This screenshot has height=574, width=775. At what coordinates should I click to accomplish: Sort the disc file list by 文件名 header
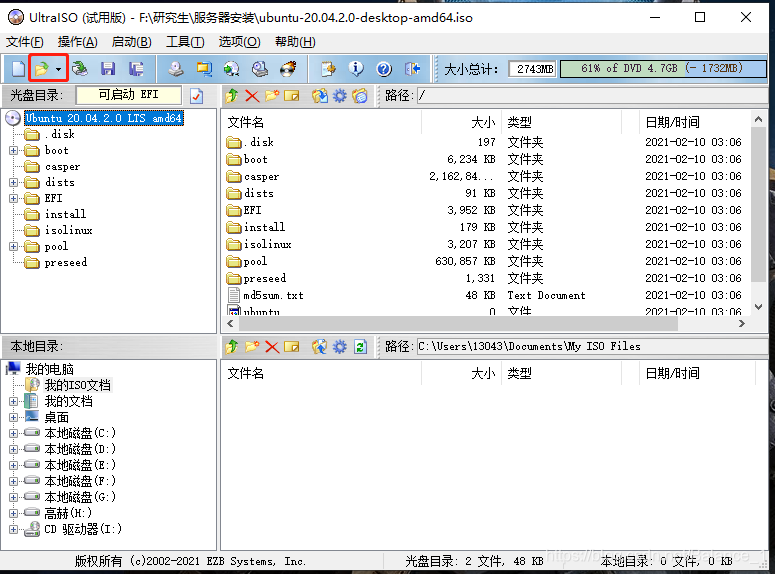(x=322, y=122)
